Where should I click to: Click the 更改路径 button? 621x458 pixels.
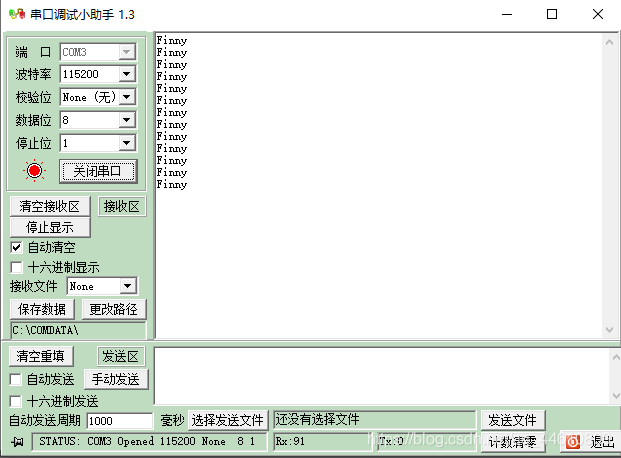(114, 309)
